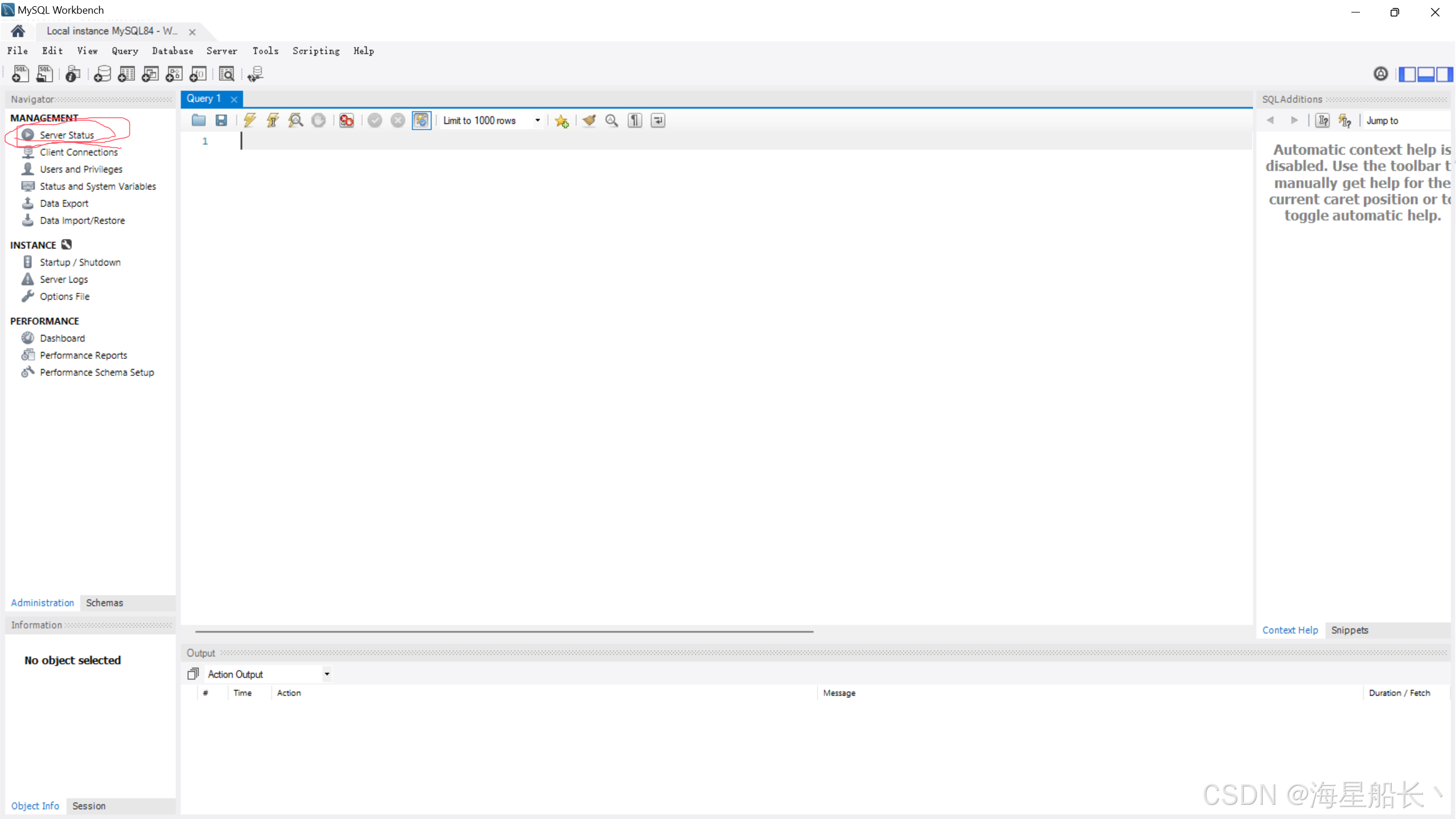Open a script file in the query editor

pos(198,120)
